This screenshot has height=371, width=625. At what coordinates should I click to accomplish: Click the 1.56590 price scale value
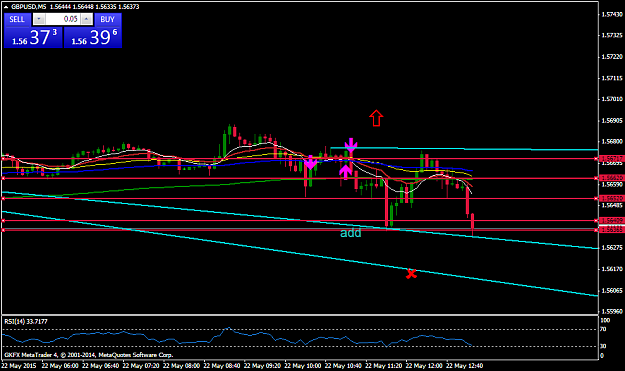(612, 184)
